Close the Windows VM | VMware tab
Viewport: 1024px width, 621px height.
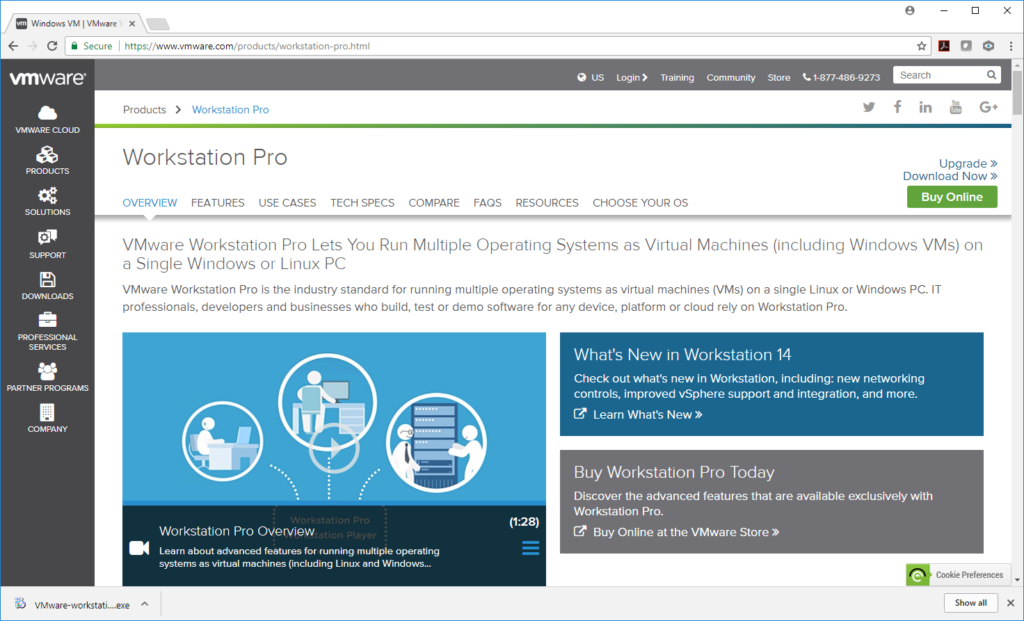click(132, 24)
